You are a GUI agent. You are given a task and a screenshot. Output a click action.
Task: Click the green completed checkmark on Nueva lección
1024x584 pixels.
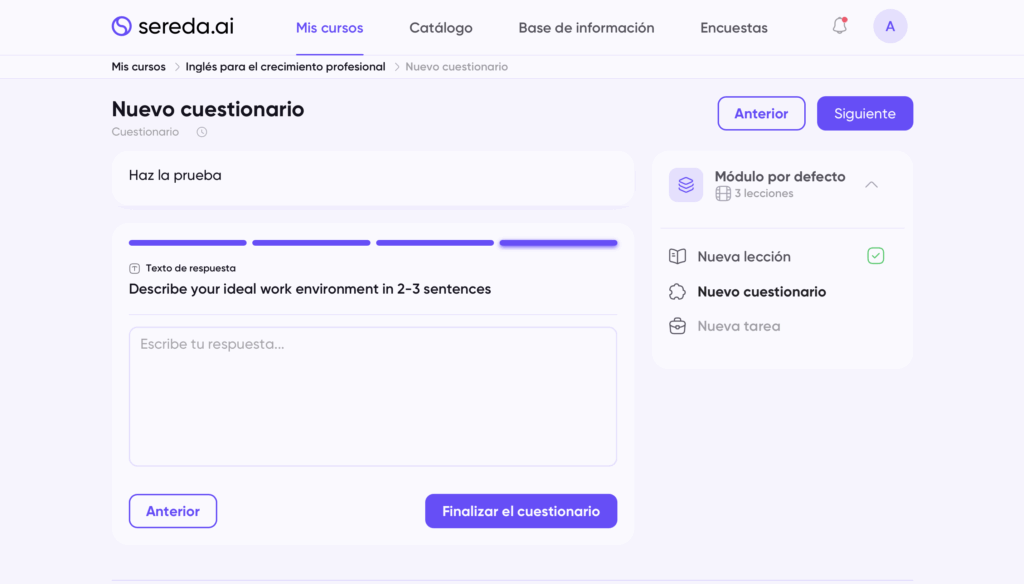(x=875, y=256)
